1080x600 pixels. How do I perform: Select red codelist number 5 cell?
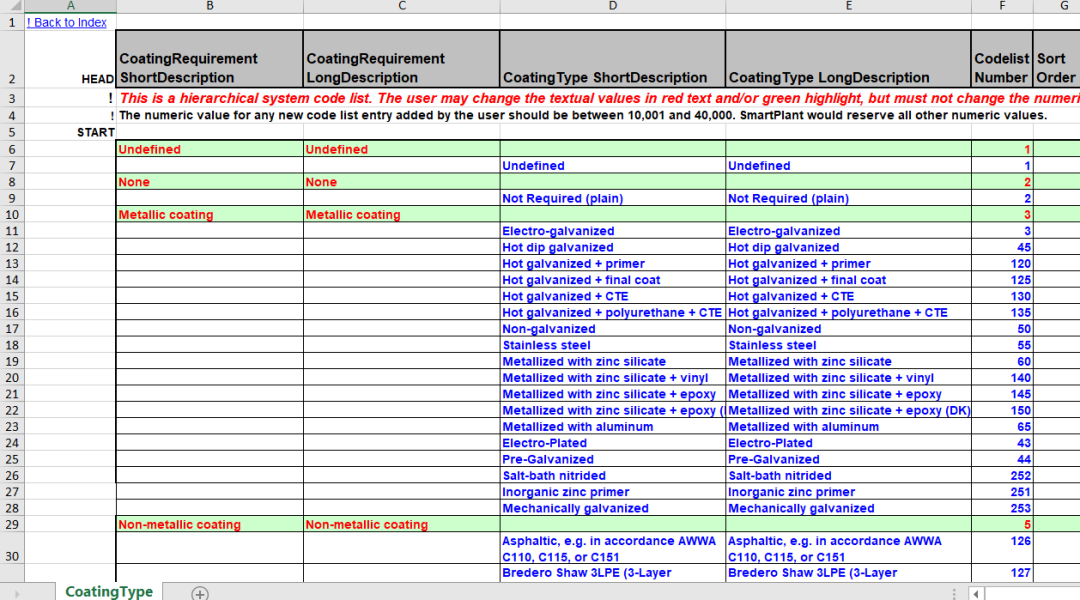[1002, 524]
